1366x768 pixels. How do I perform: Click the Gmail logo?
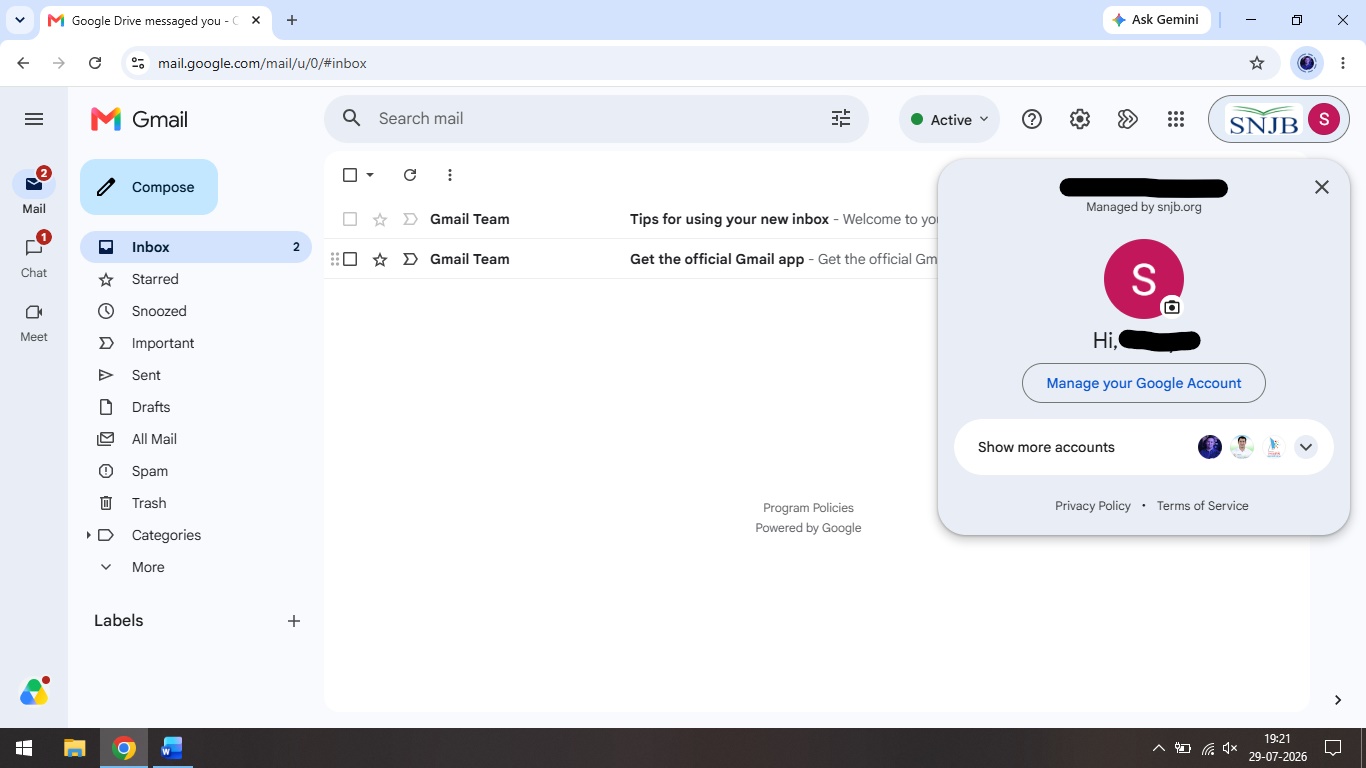[x=139, y=119]
